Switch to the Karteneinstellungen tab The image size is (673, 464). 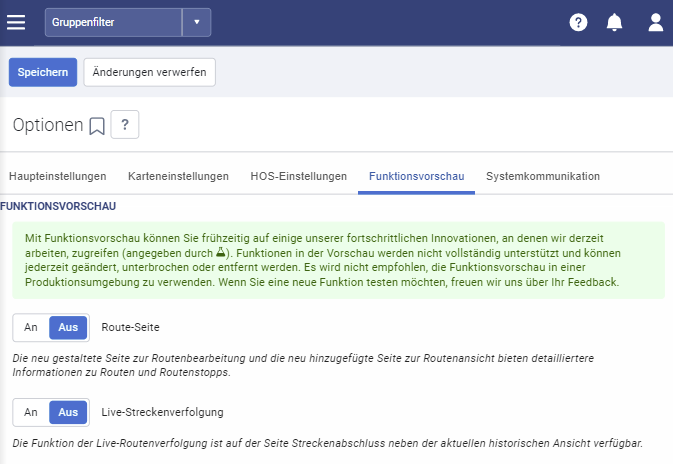[178, 176]
